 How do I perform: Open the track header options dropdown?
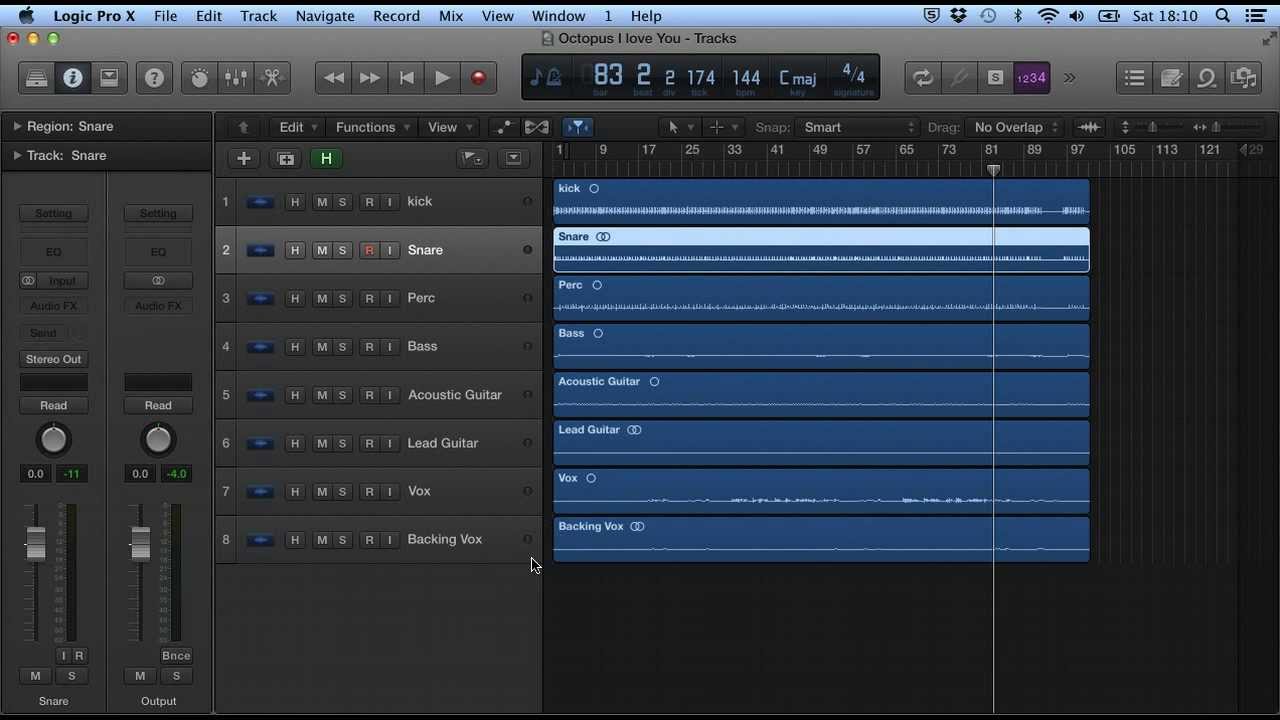point(513,158)
